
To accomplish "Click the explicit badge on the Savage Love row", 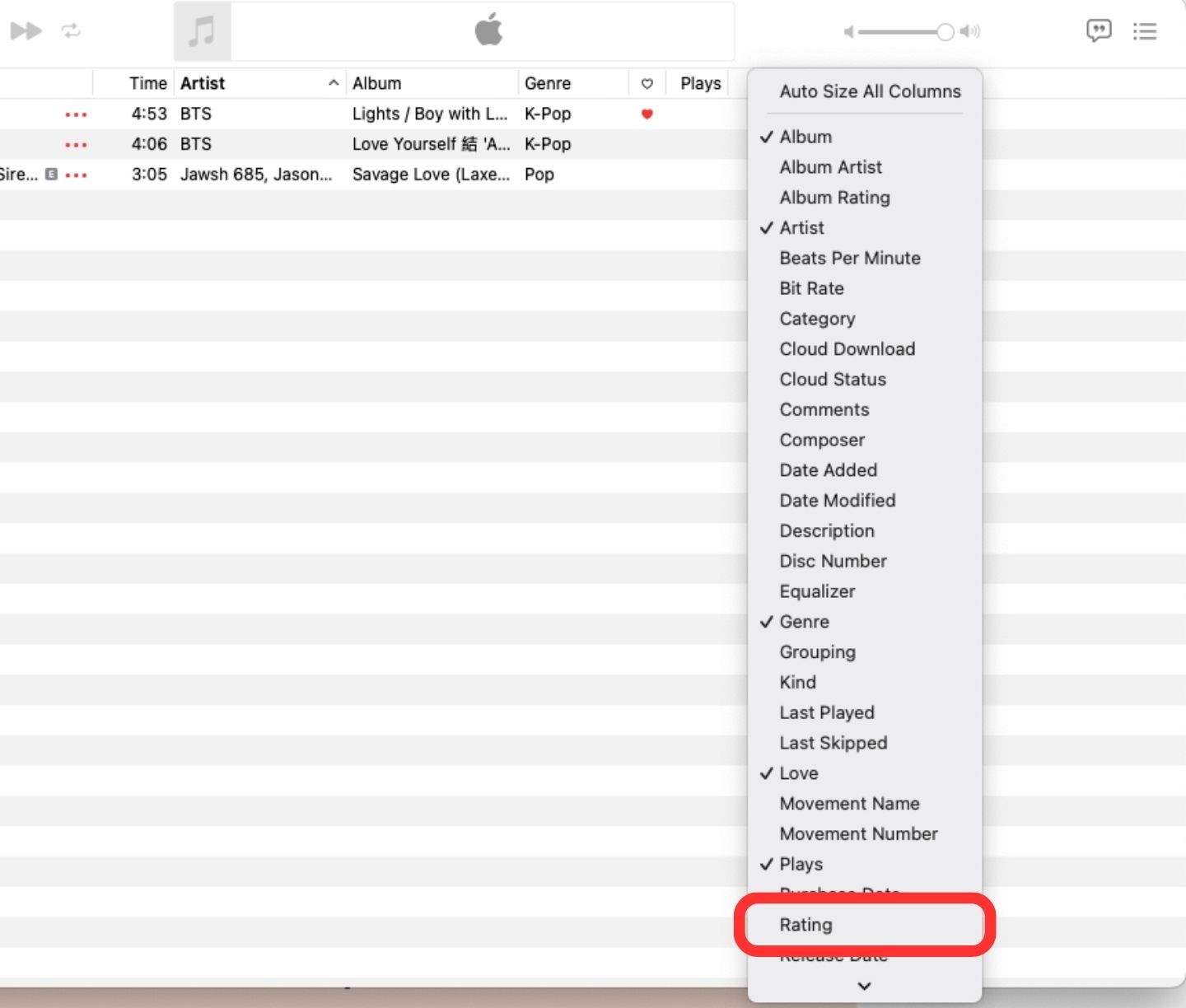I will (51, 175).
